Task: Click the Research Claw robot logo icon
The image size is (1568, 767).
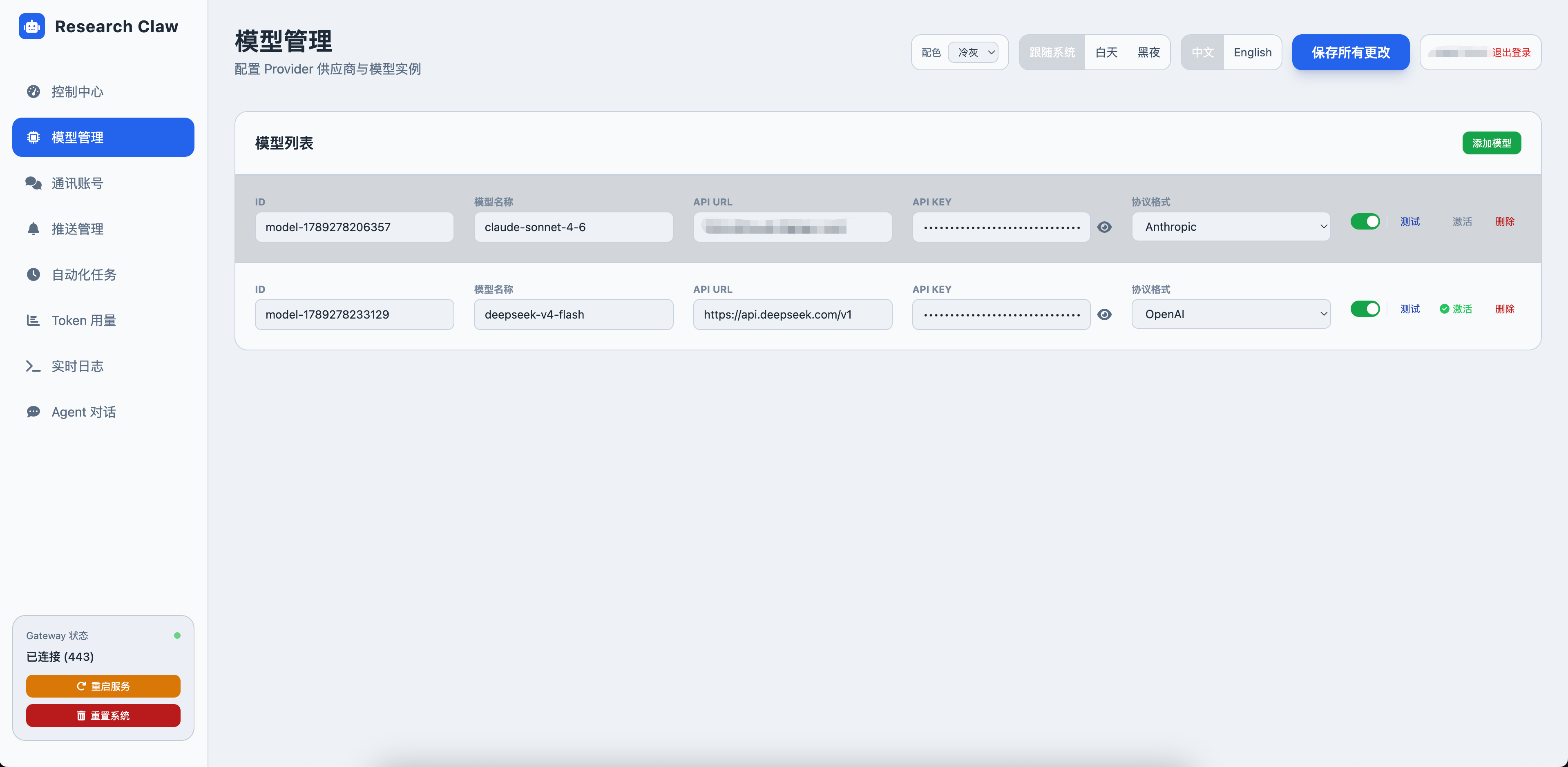Action: (x=31, y=26)
